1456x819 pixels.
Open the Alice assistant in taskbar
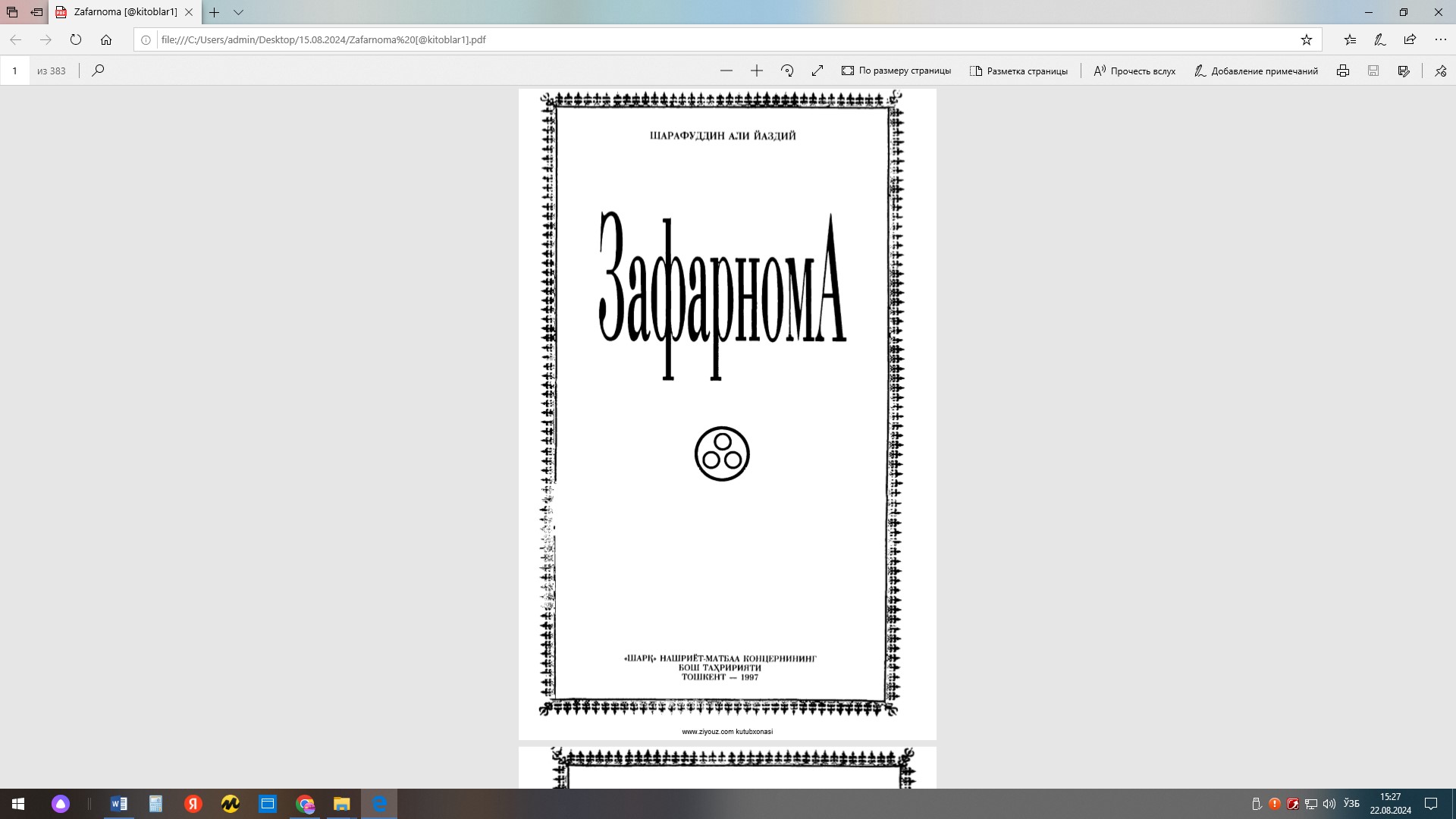point(61,804)
